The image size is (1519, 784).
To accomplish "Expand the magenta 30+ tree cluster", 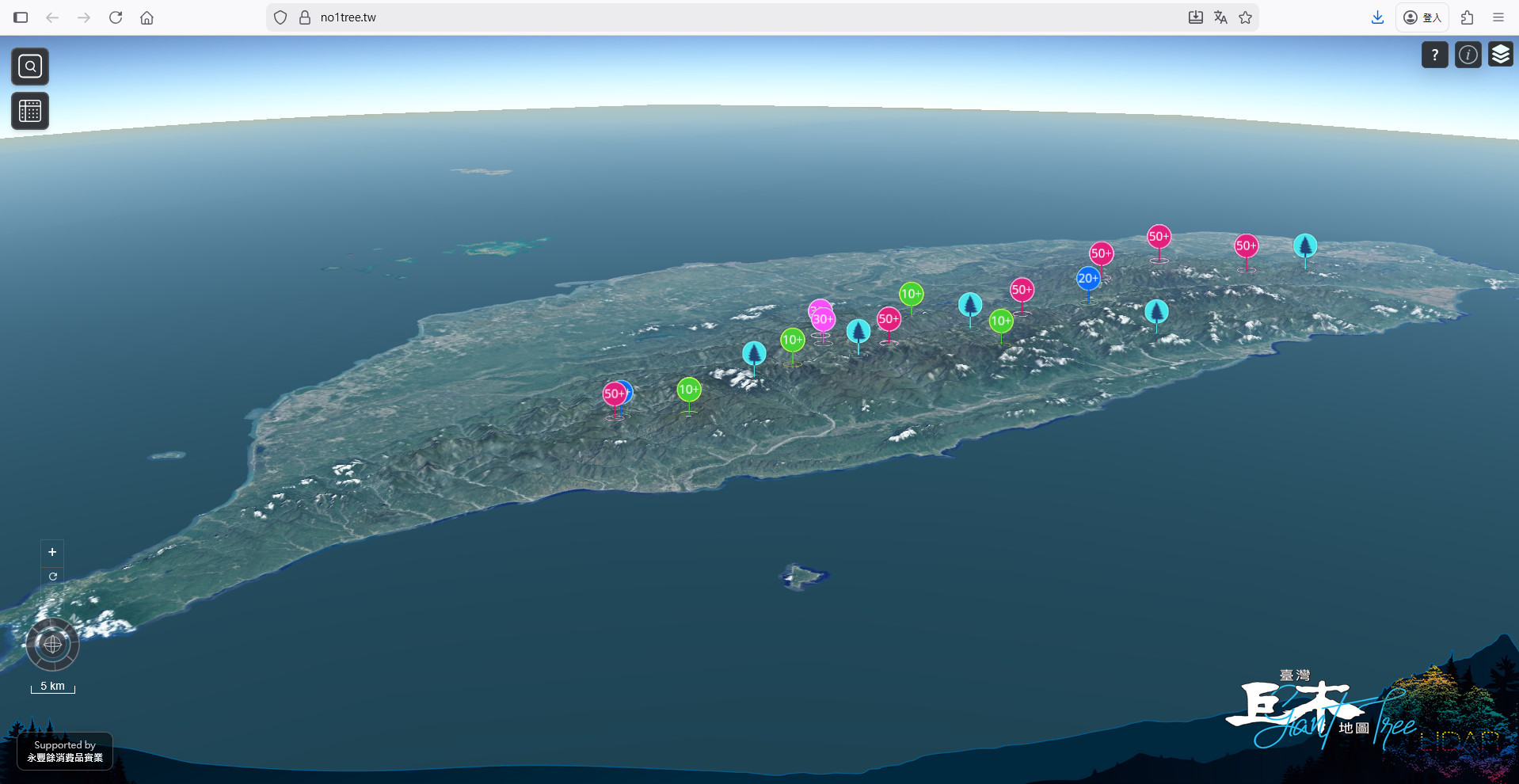I will click(823, 319).
